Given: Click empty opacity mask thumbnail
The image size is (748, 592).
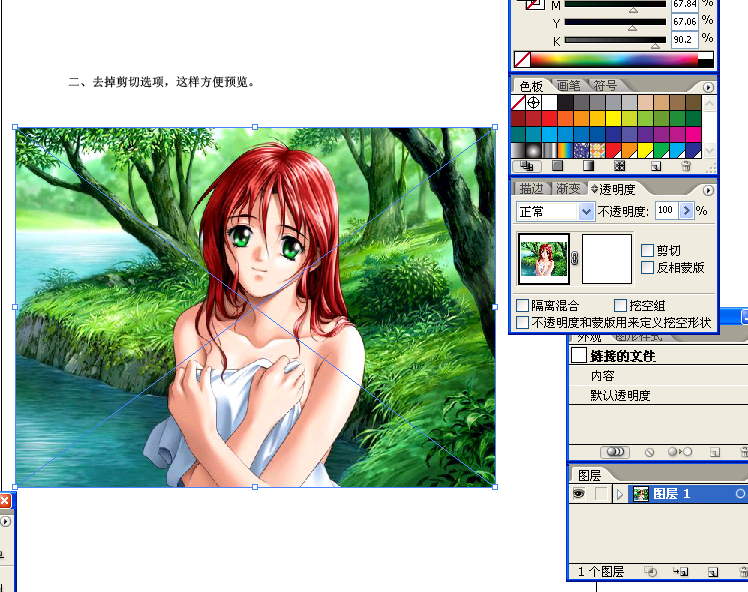Looking at the screenshot, I should tap(607, 259).
